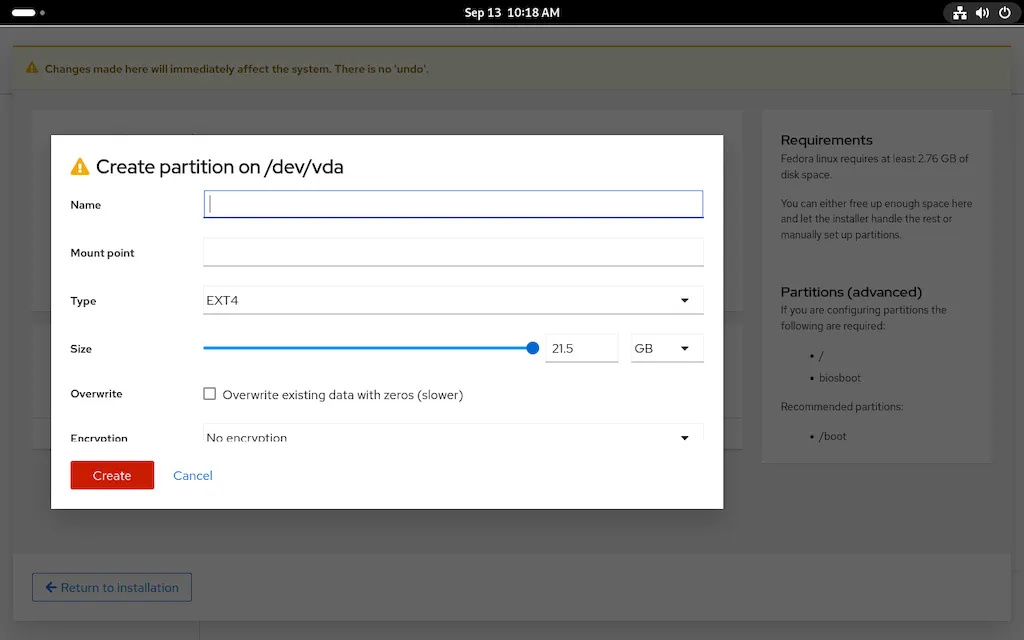
Task: Open the Type dropdown showing EXT4
Action: click(x=453, y=300)
